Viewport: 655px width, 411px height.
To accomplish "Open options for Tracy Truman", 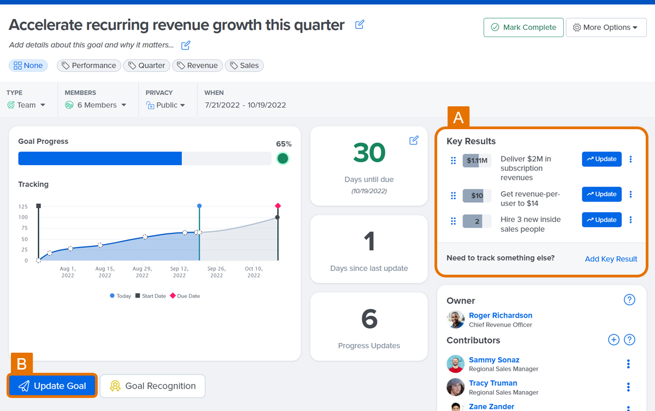I will click(628, 387).
